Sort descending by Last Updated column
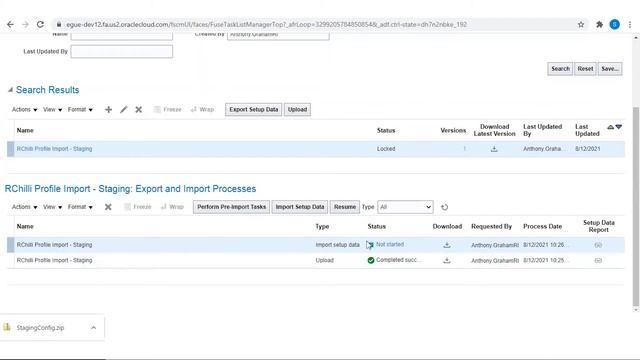 tap(619, 127)
